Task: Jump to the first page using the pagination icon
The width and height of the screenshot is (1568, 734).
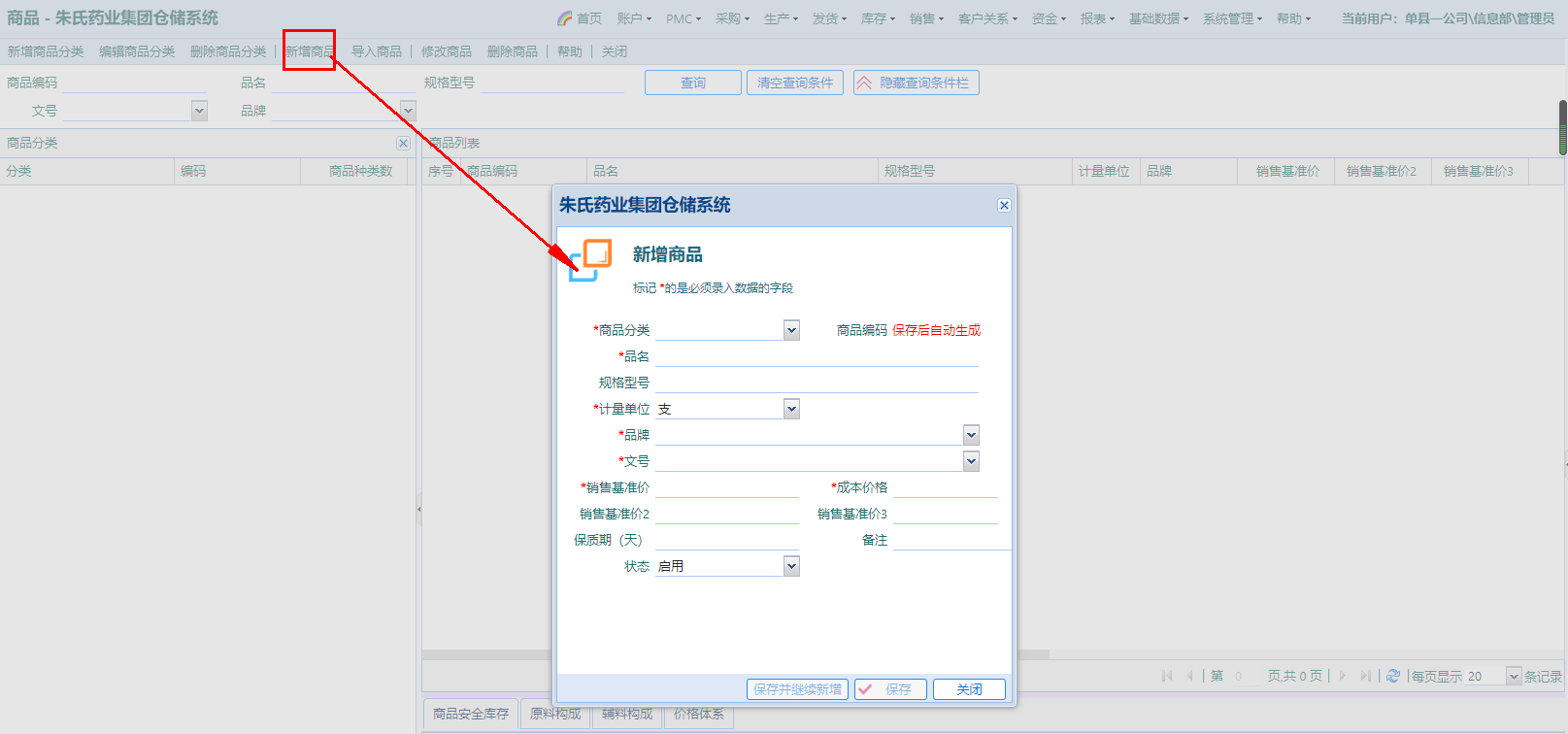Action: pos(1167,676)
